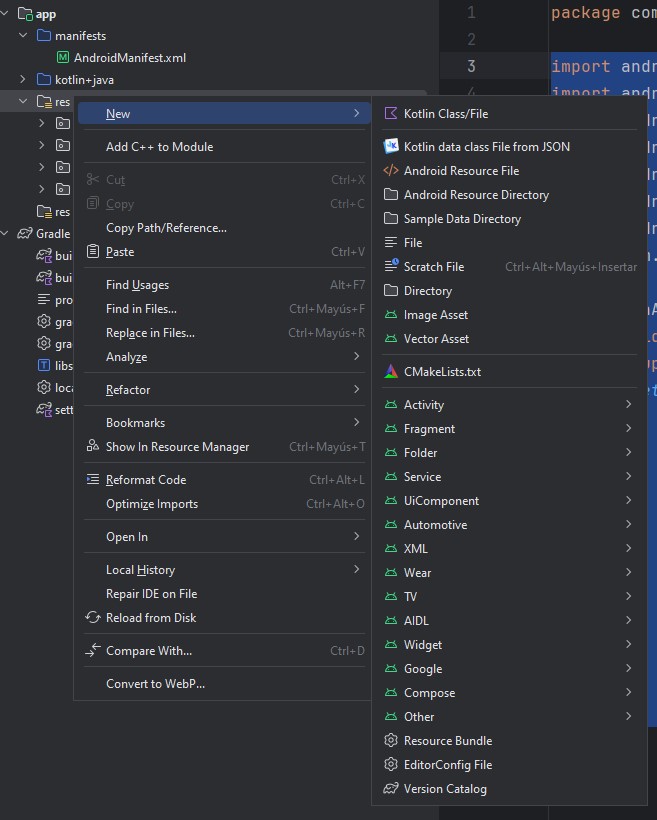Screen dimensions: 657x820
Task: Click the Android Resource File icon
Action: pyautogui.click(x=391, y=171)
